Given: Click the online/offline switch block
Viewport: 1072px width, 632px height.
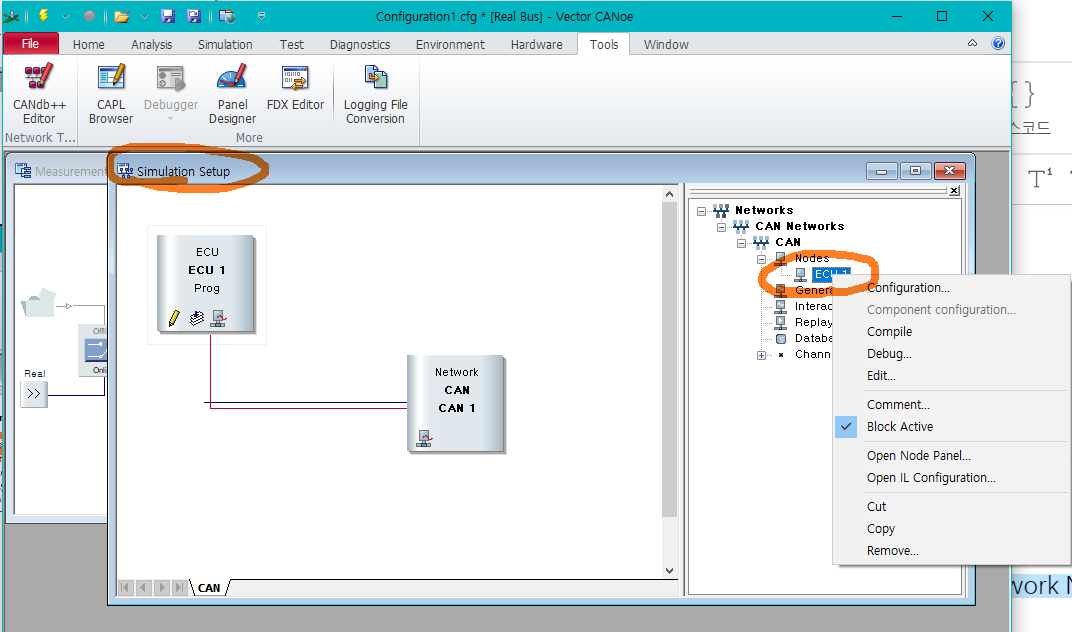Looking at the screenshot, I should click(x=95, y=351).
